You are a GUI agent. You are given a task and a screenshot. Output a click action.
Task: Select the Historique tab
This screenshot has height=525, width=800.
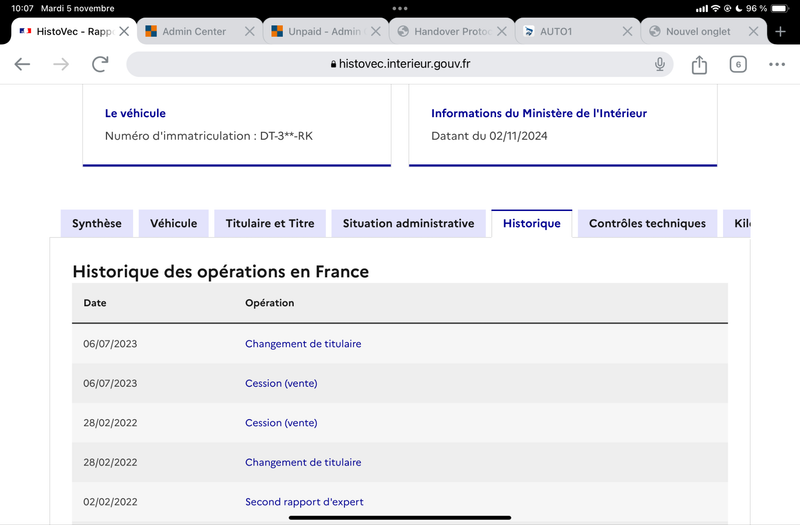(532, 223)
